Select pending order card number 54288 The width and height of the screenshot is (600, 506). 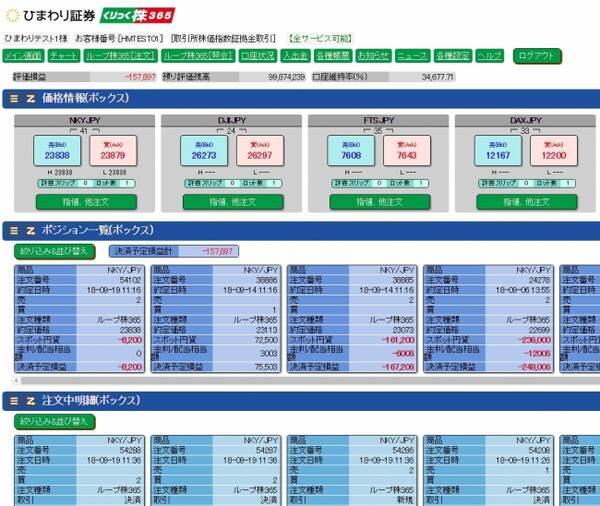click(80, 470)
